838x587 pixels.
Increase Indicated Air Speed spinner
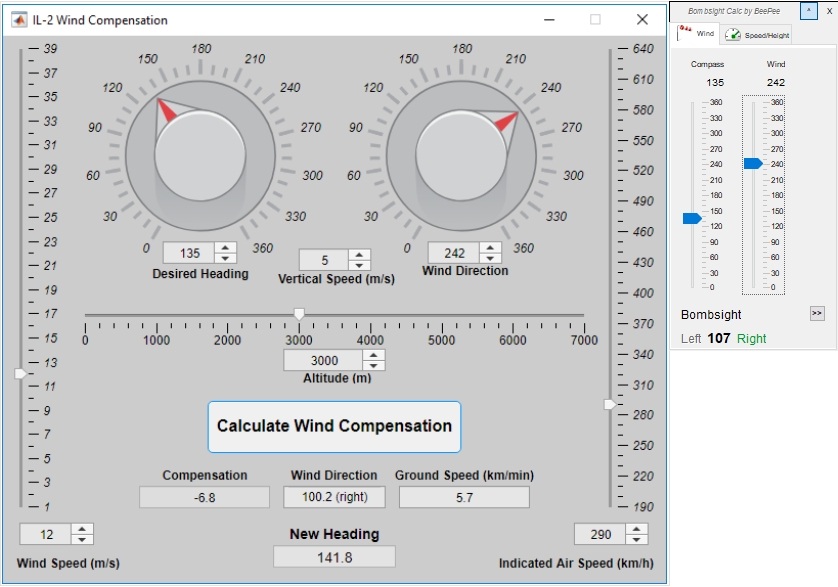pos(637,529)
